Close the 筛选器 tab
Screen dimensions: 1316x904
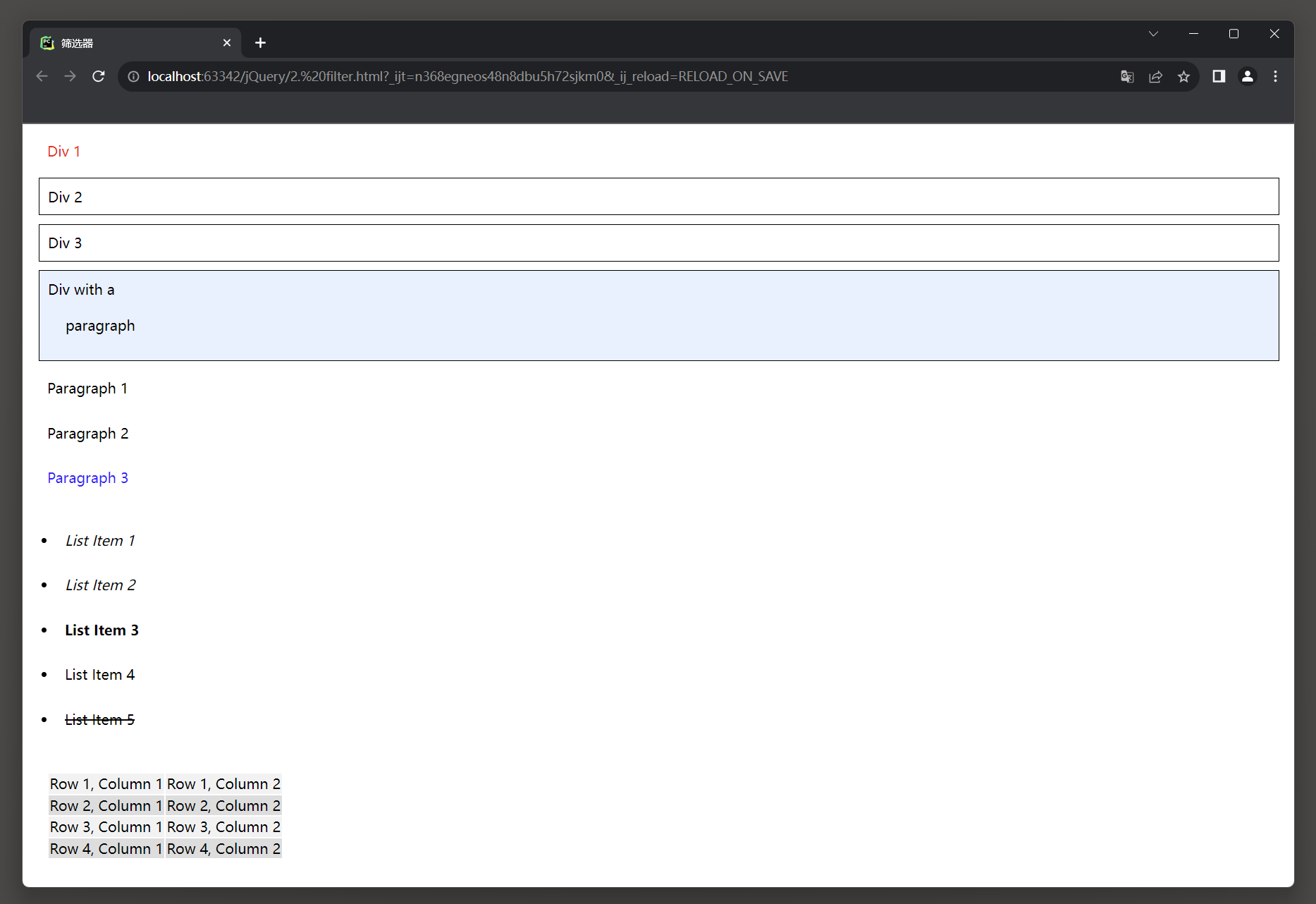(227, 43)
